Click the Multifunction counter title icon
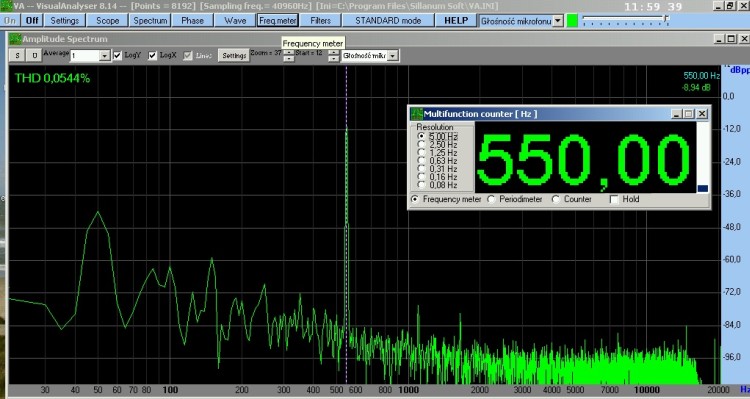Screen dimensions: 750x399 pos(417,114)
